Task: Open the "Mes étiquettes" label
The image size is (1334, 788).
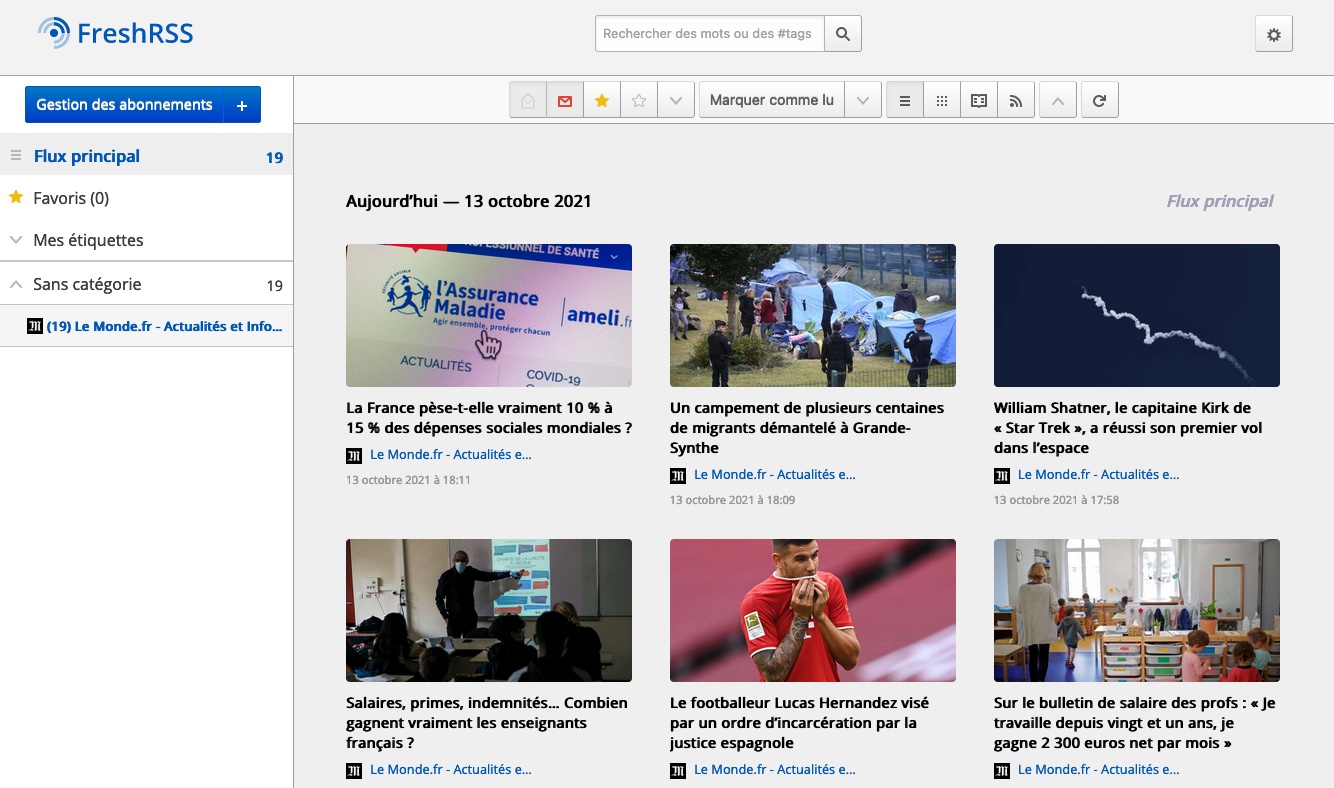Action: point(88,240)
